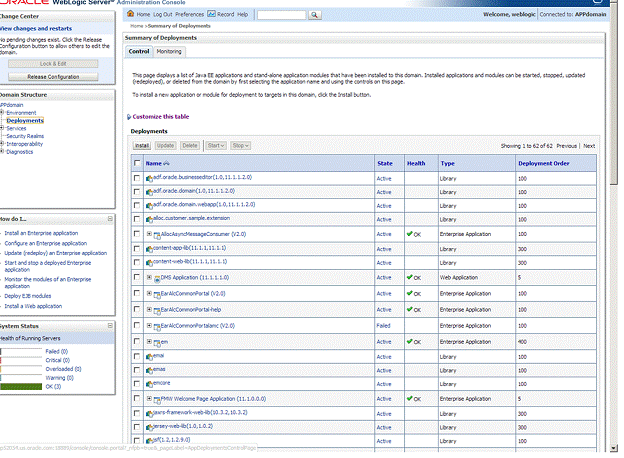Click the Next pagination link

pos(589,146)
